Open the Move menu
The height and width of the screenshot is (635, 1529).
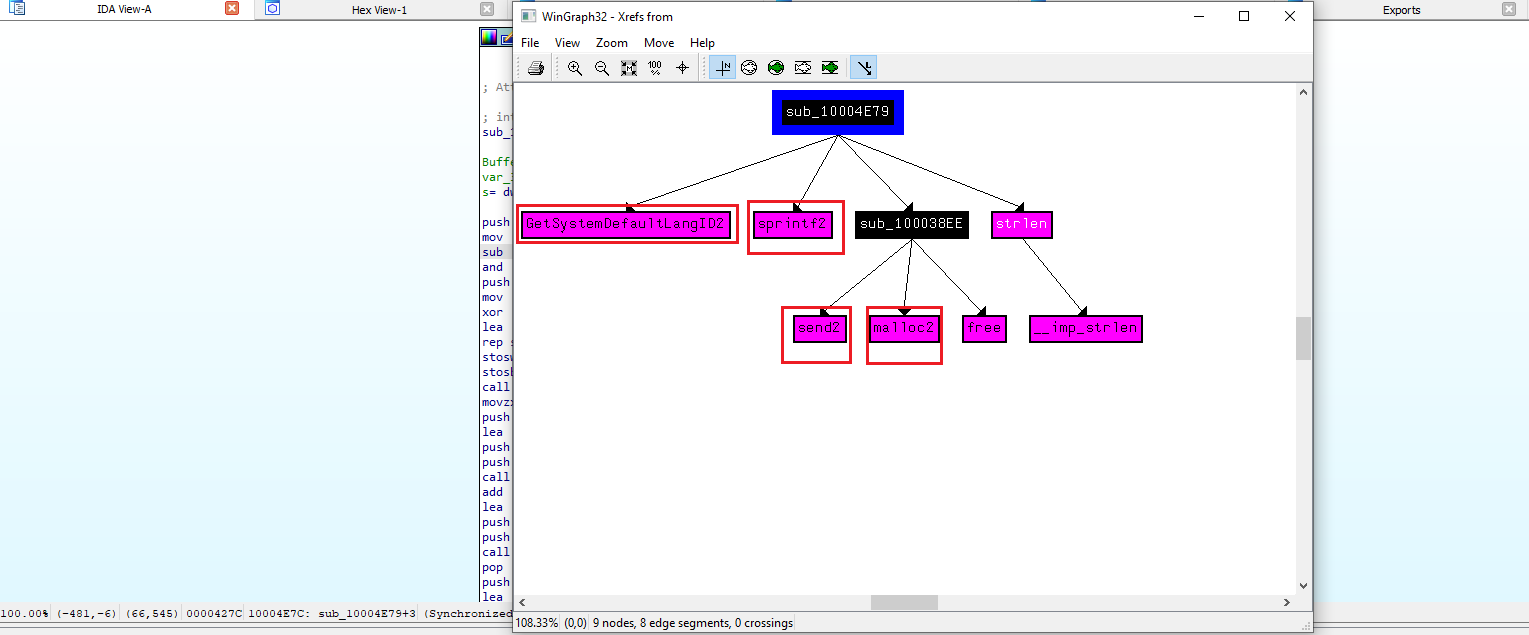click(x=659, y=43)
